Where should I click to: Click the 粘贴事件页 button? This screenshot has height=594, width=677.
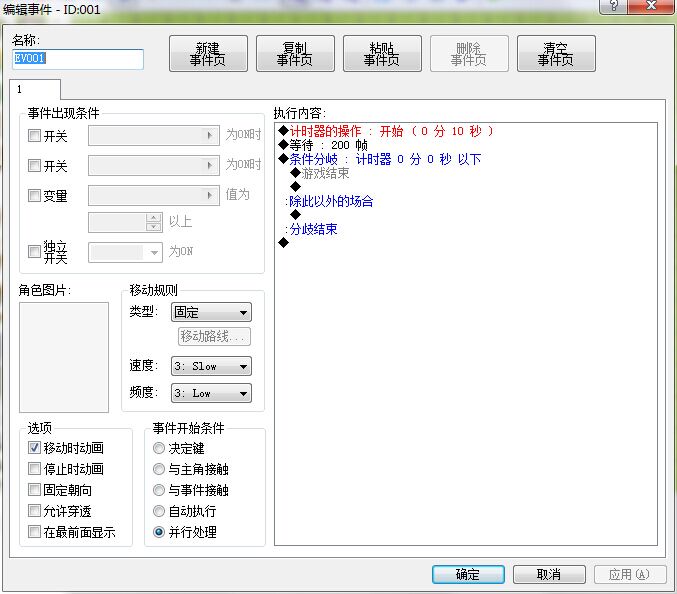[382, 54]
